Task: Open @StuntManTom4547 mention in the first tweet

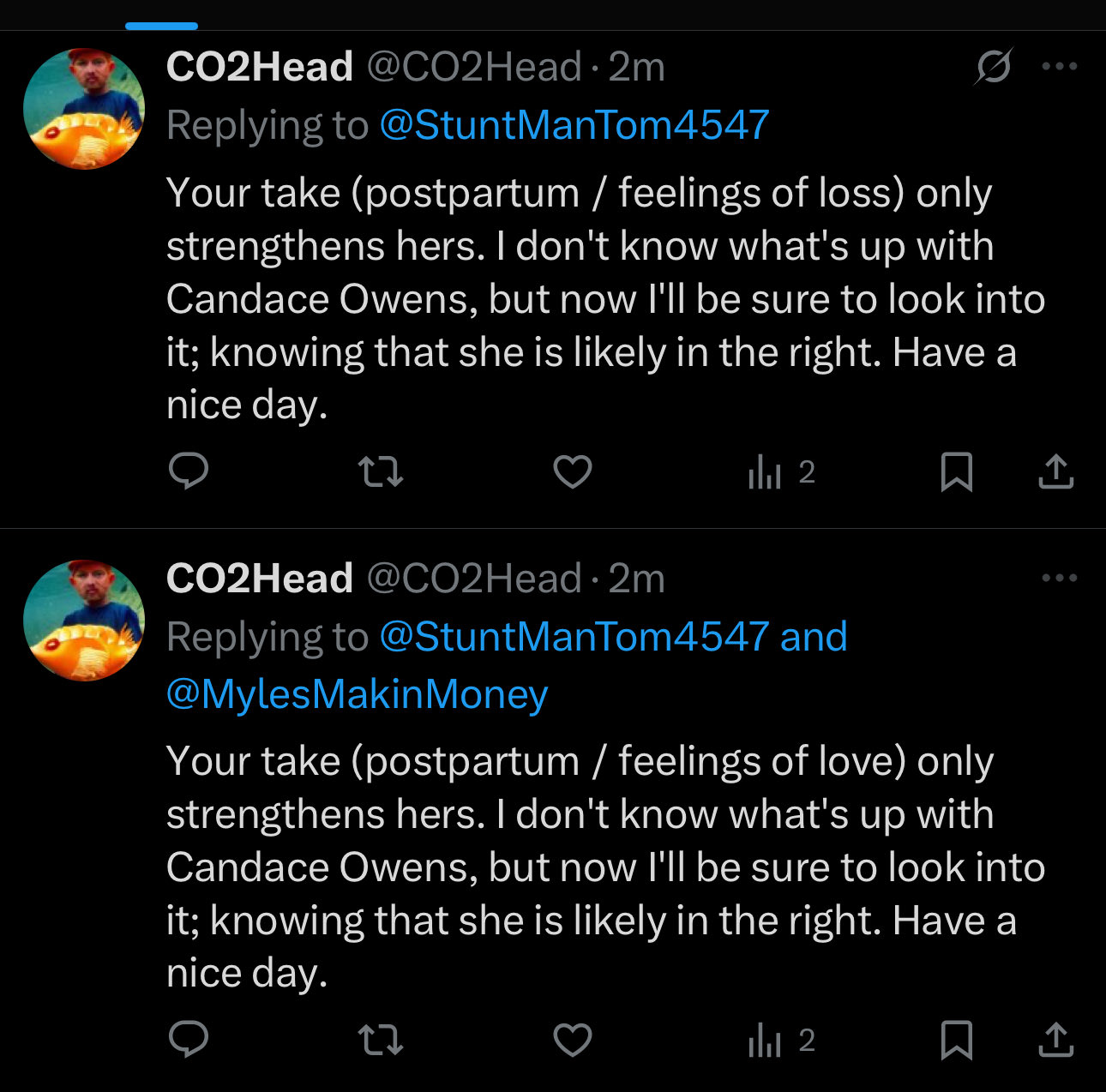Action: point(574,125)
